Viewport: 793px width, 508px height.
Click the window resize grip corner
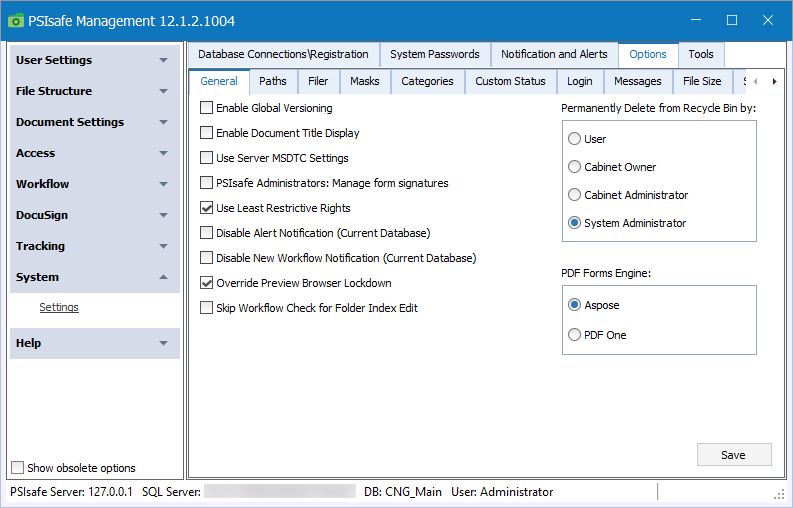(779, 495)
